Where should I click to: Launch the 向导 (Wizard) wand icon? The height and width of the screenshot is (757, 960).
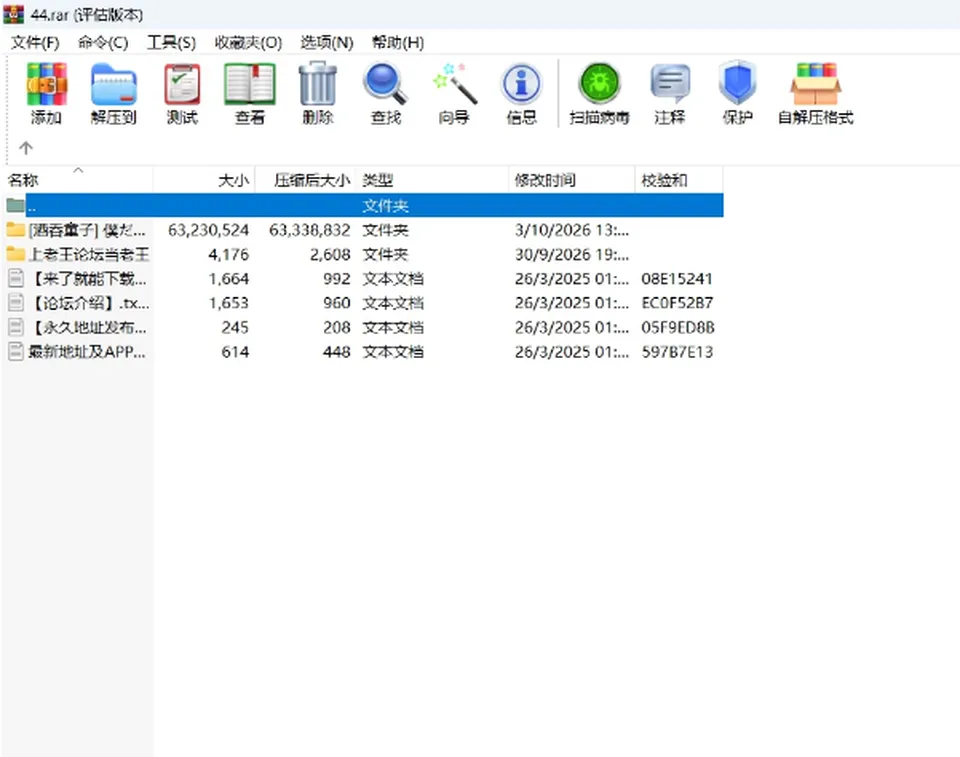[x=454, y=93]
